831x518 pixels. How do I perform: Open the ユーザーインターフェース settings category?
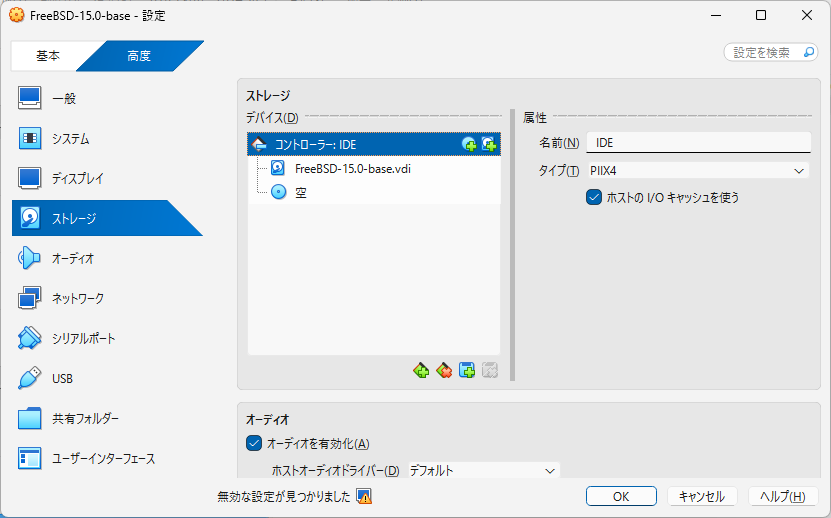click(x=107, y=458)
